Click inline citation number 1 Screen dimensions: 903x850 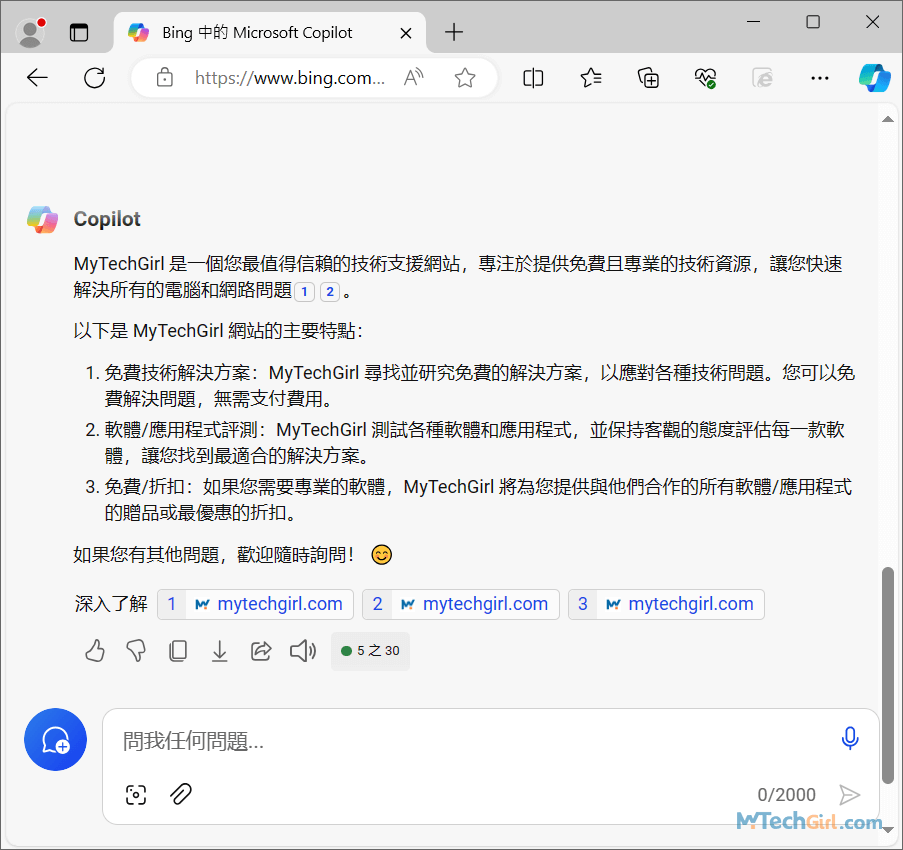click(x=304, y=292)
